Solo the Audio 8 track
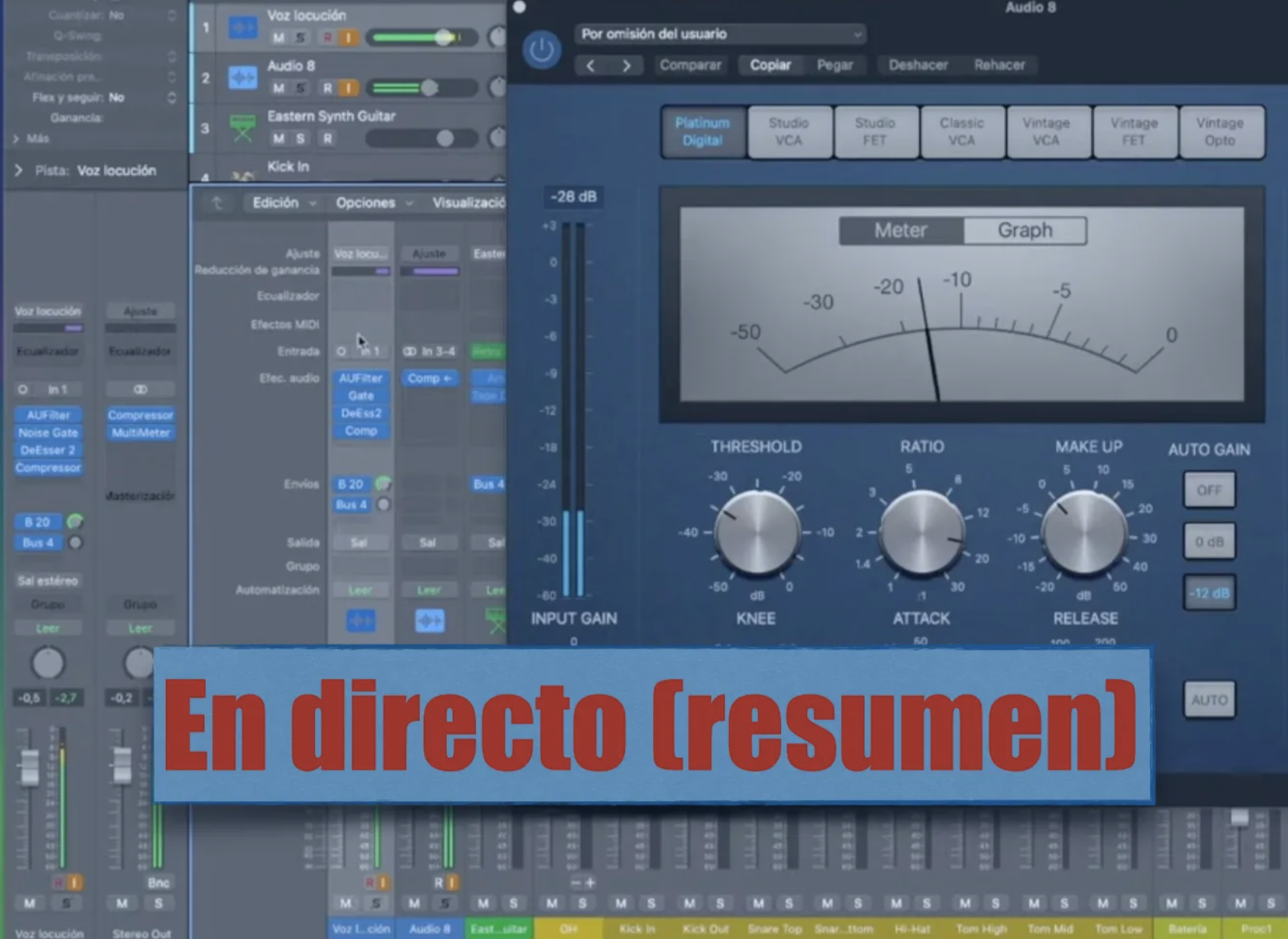 pos(301,89)
